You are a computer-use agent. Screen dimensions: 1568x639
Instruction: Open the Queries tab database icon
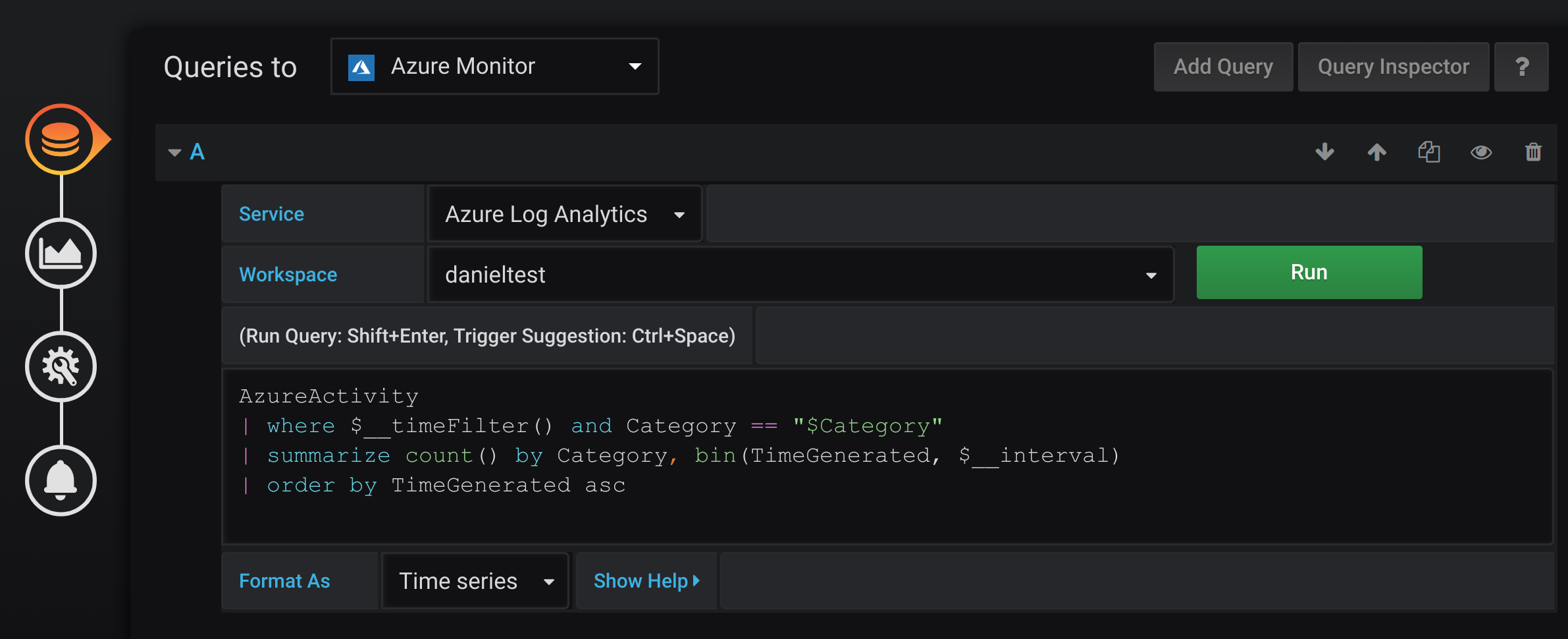click(x=61, y=139)
